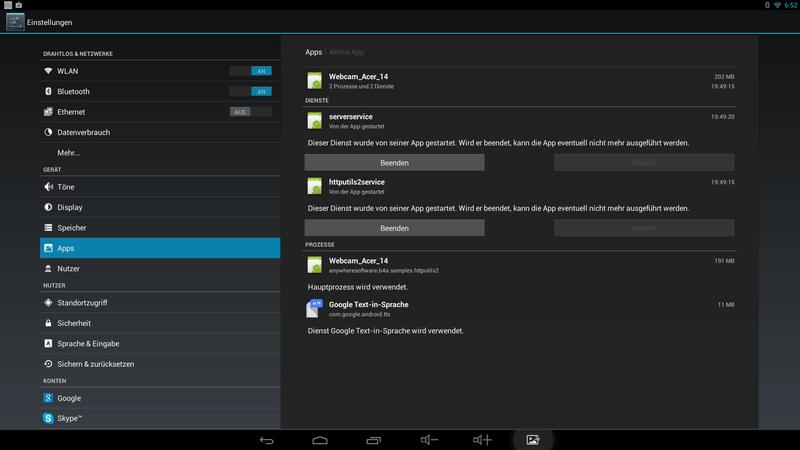The image size is (800, 450).
Task: Click the Töne speaker icon
Action: 48,187
